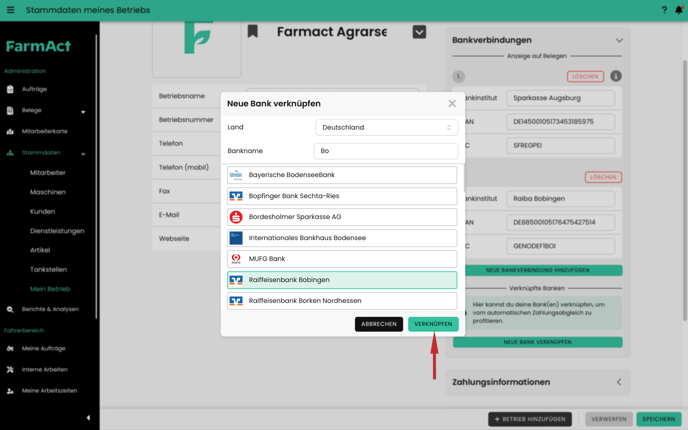Viewport: 688px width, 430px height.
Task: Select Bayerische BodenseeBank from list
Action: tap(342, 175)
